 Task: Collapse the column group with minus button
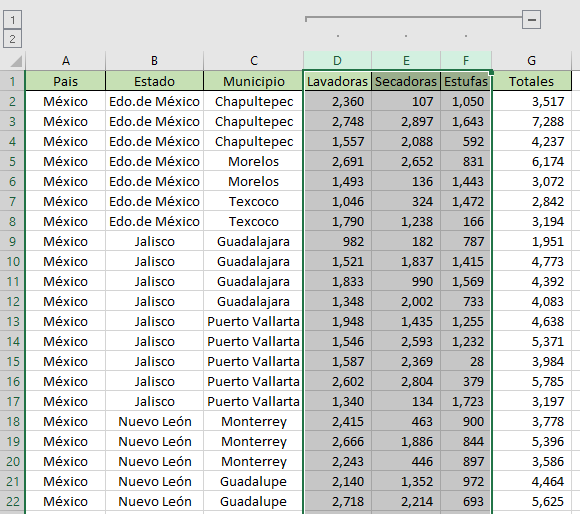click(x=531, y=20)
